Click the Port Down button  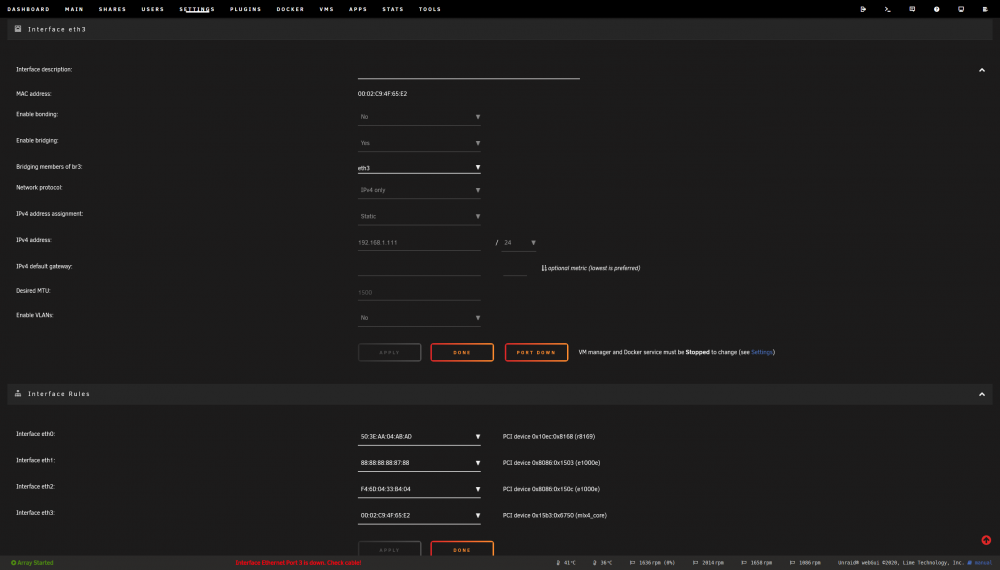point(536,353)
